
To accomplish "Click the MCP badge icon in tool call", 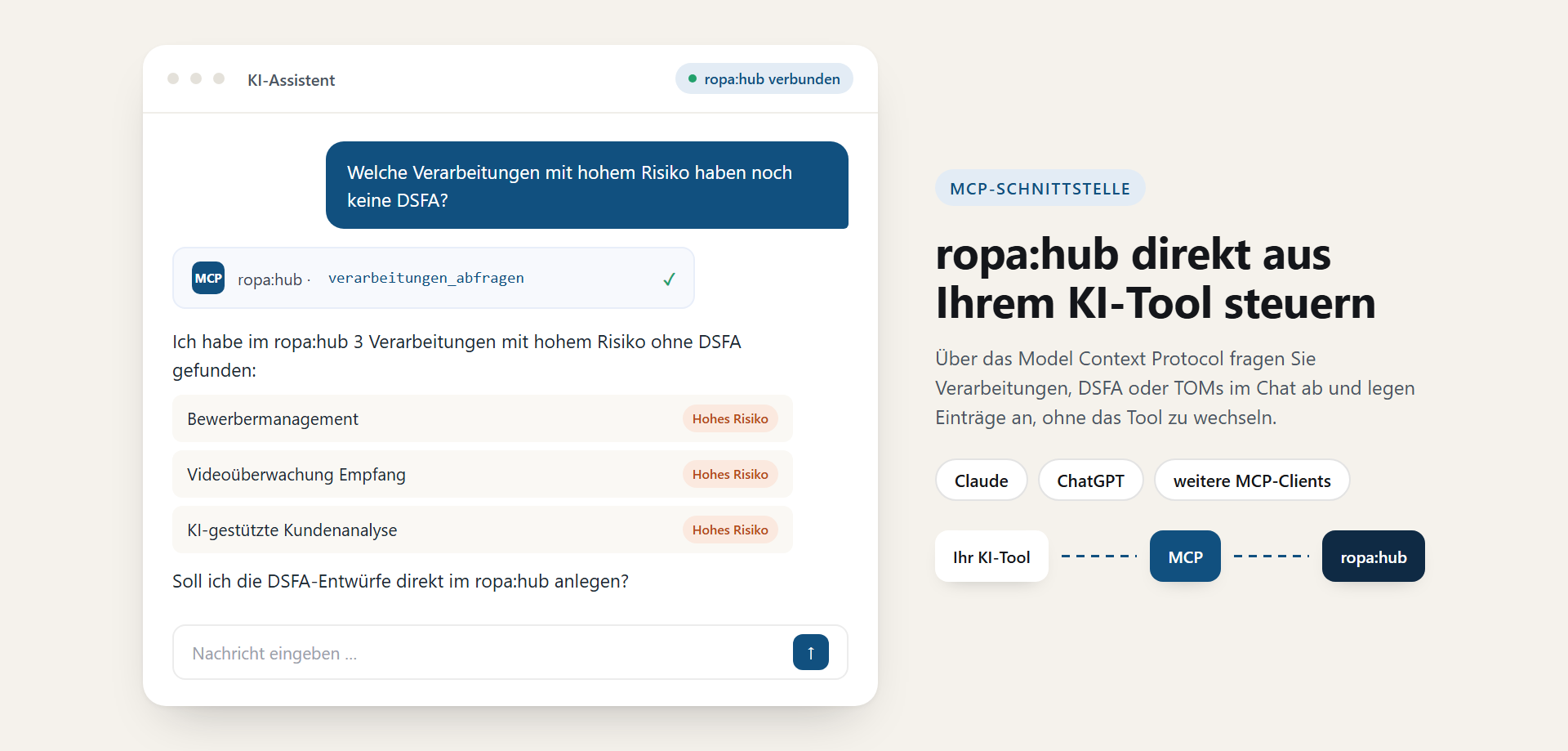I will [208, 278].
